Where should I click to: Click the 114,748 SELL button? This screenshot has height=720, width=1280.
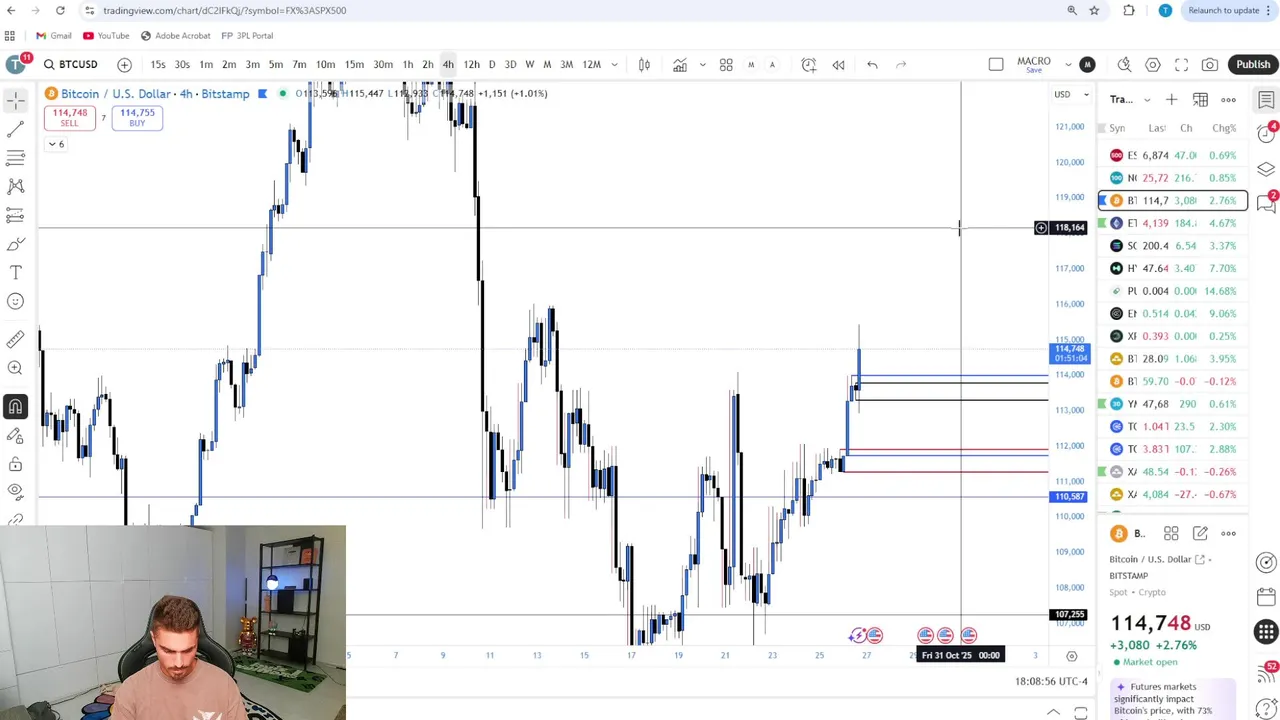[70, 117]
